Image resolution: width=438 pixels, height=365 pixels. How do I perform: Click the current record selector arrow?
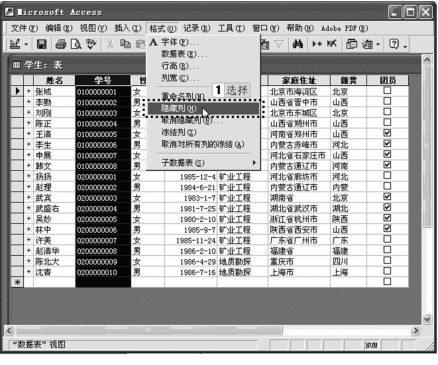pos(17,91)
